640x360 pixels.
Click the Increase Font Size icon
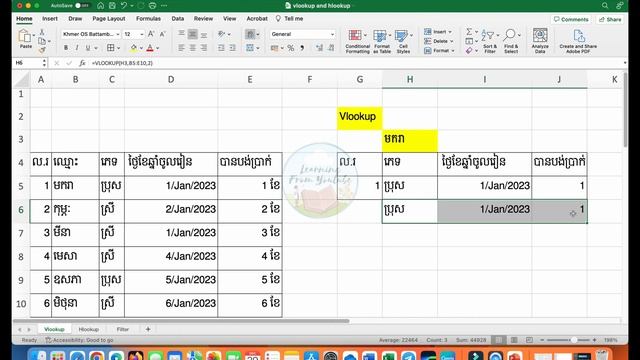pyautogui.click(x=151, y=34)
